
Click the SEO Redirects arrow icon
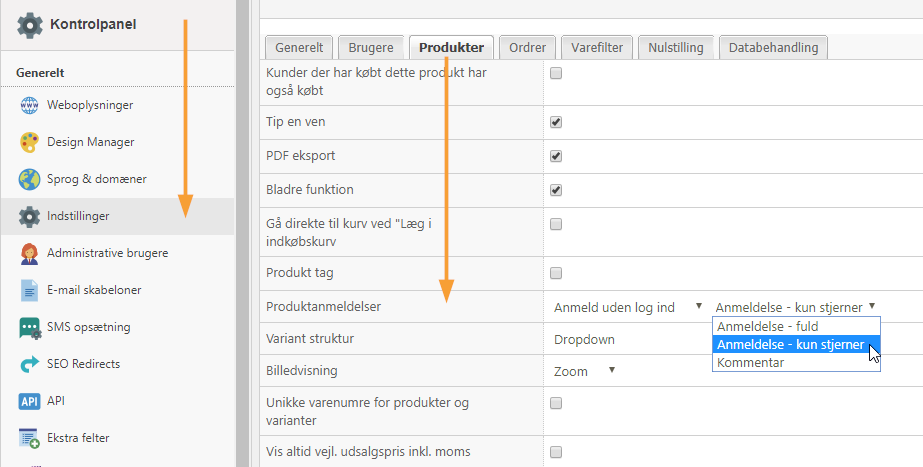click(29, 365)
